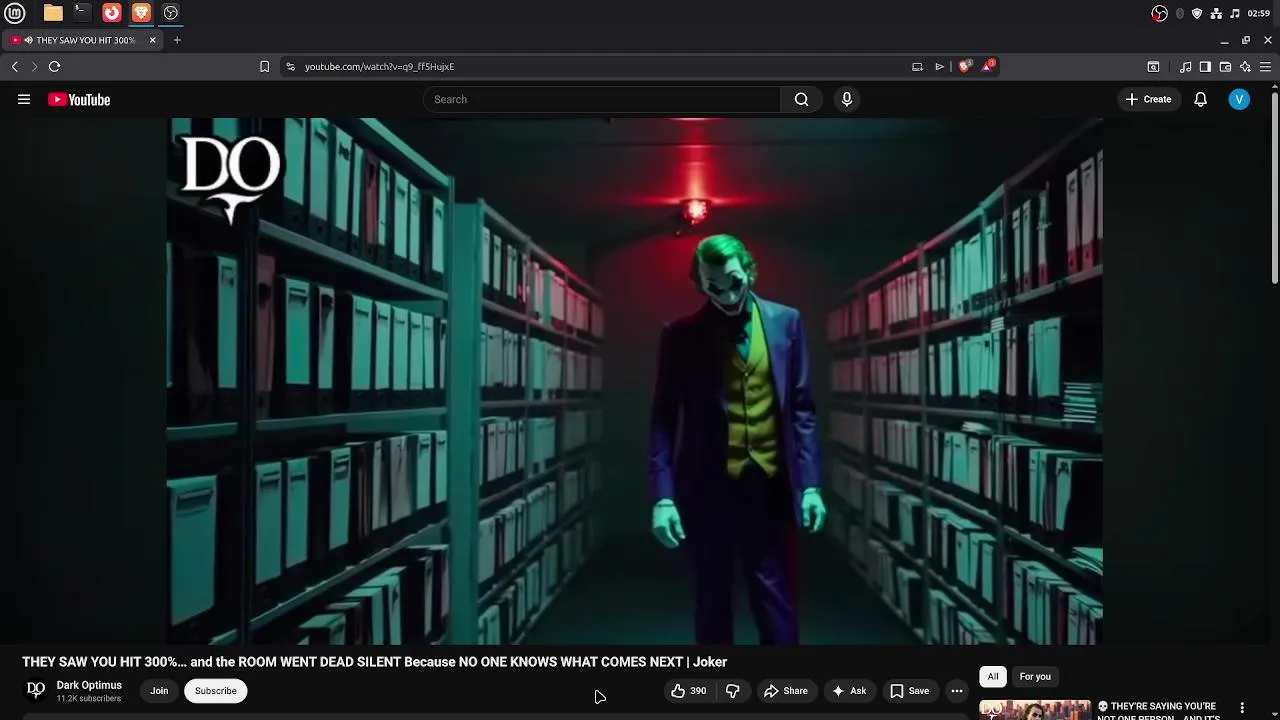This screenshot has width=1280, height=720.
Task: Click the panel clock showing 02:59
Action: click(x=1259, y=13)
